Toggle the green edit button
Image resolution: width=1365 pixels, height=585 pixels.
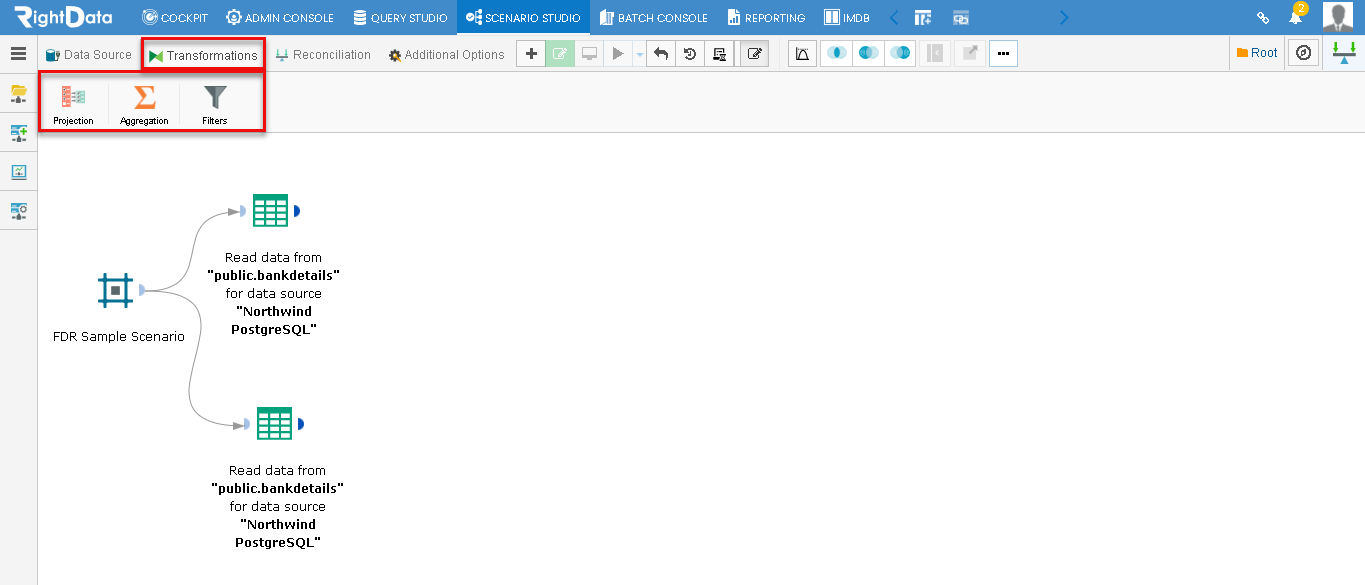point(560,54)
